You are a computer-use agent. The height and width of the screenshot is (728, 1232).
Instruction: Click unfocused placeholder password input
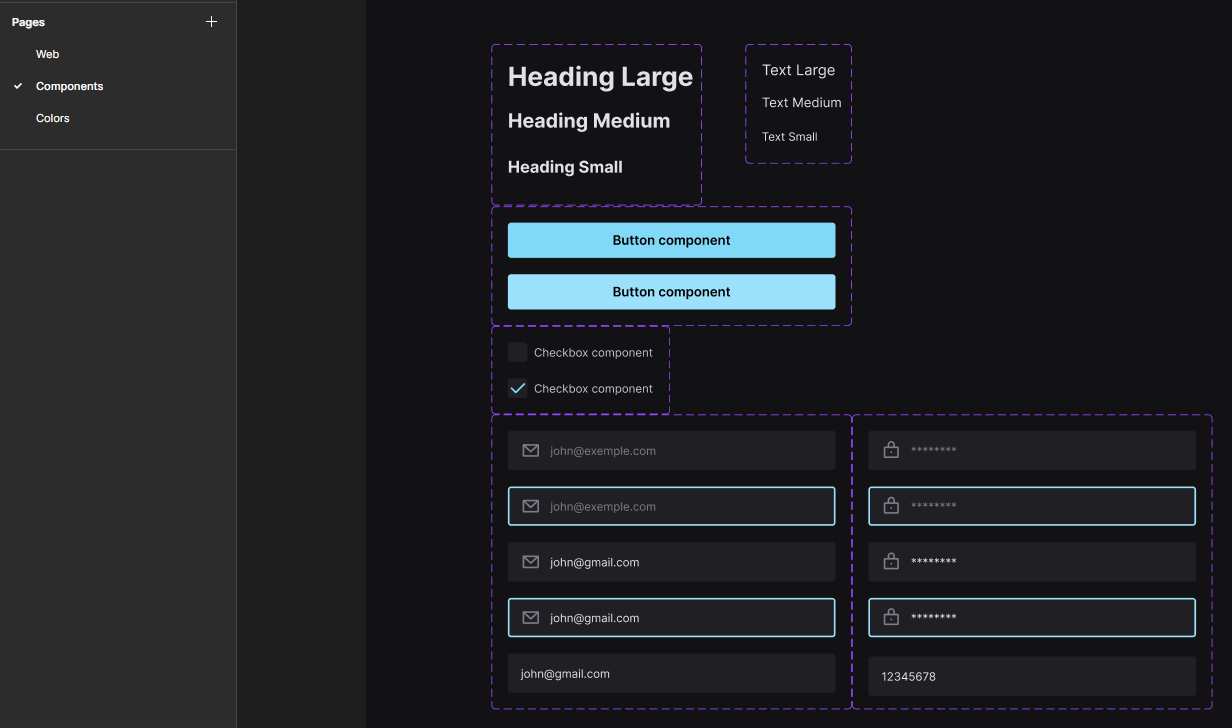[1032, 450]
